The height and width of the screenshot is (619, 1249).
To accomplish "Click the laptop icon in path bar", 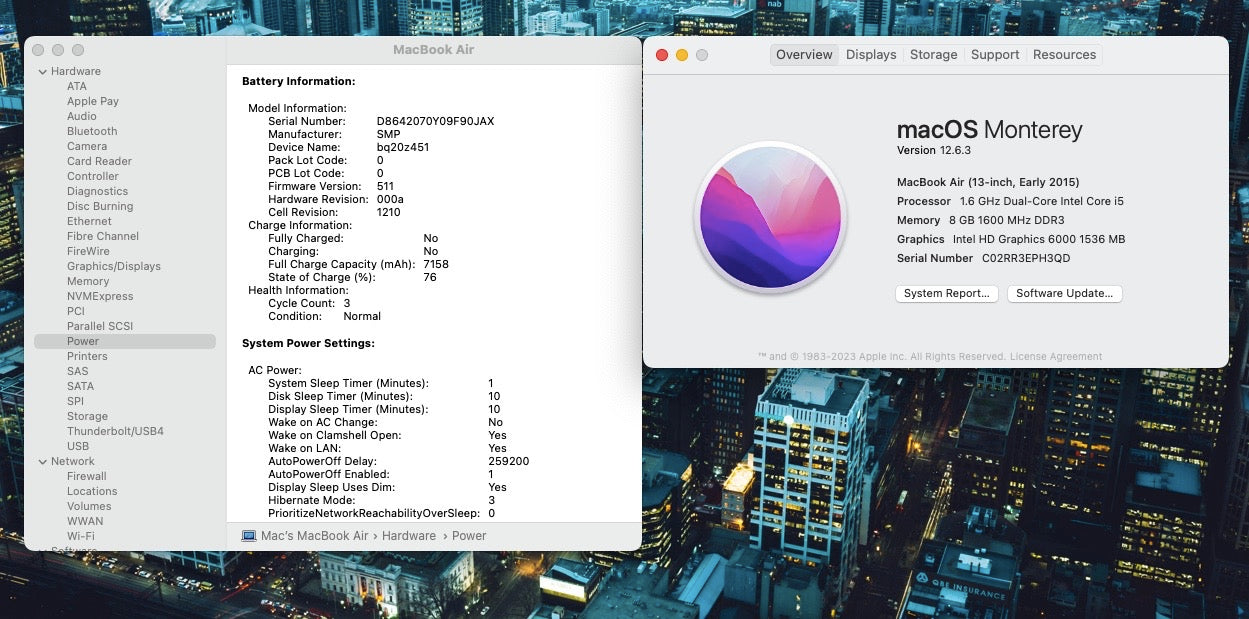I will tap(249, 536).
